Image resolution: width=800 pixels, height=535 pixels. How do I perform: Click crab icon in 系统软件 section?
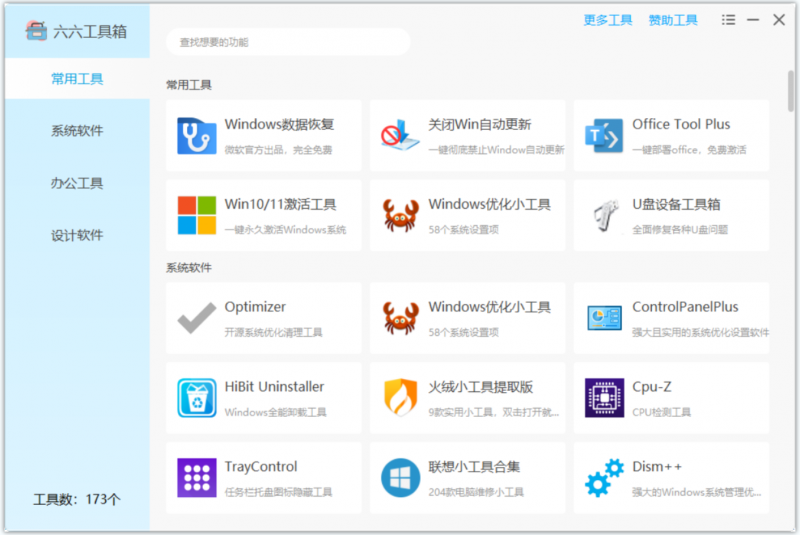click(401, 318)
